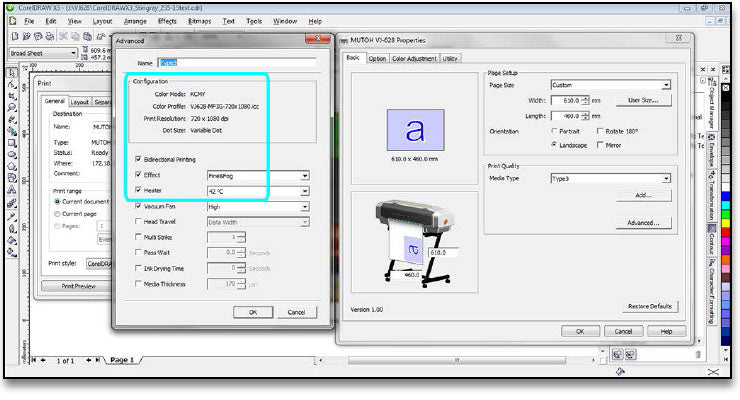Open the Broad Sheet paper dropdown
Screen dimensions: 740x400
(x=73, y=53)
